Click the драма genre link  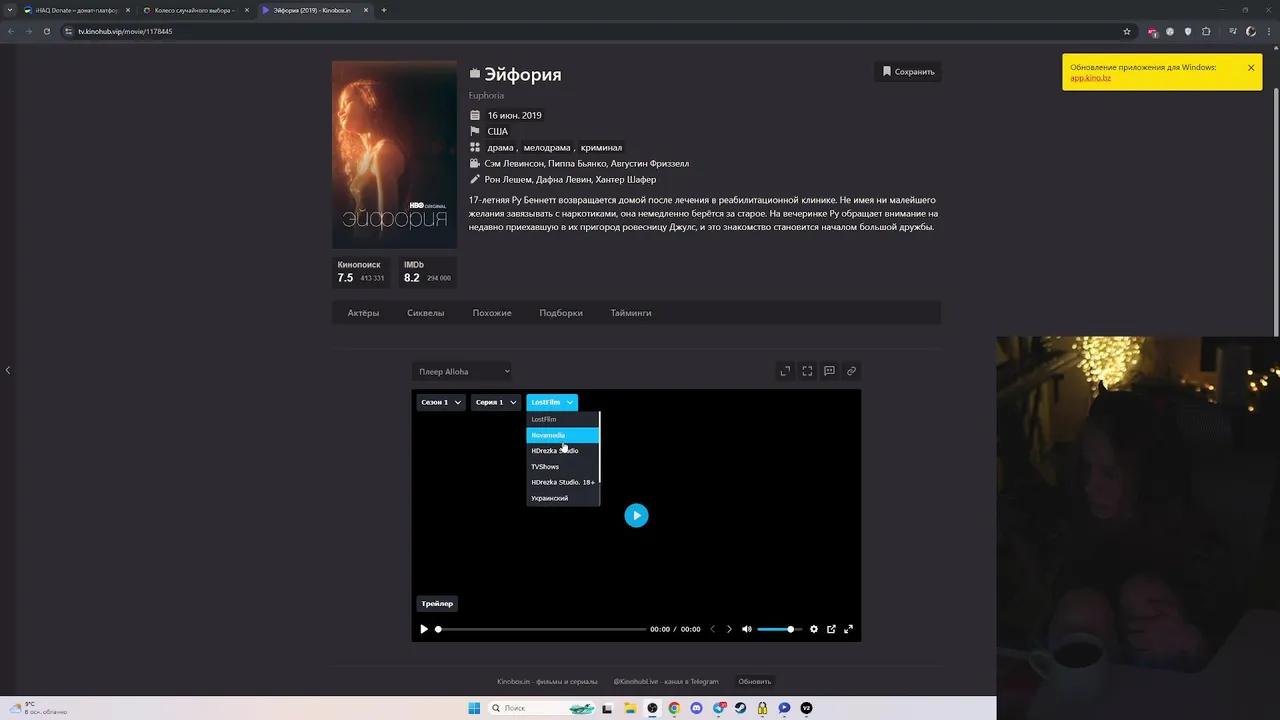click(x=500, y=147)
